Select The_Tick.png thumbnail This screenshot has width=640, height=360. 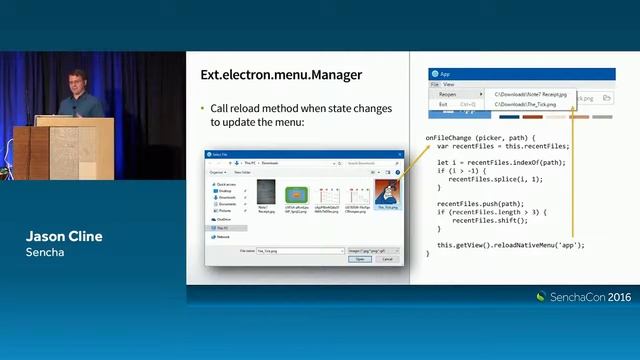(387, 195)
